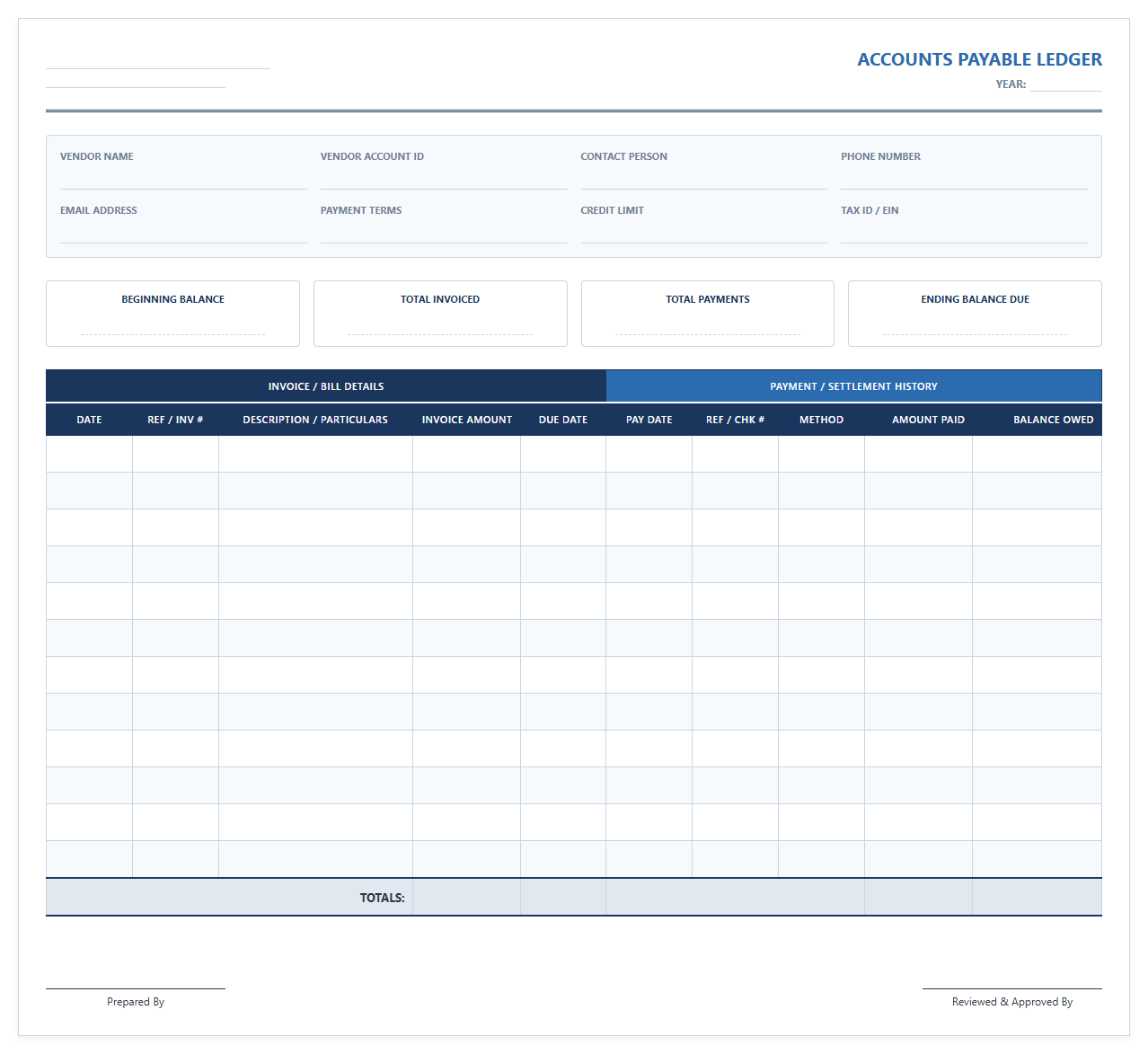The width and height of the screenshot is (1148, 1054).
Task: Click the Balance Owed totals cell
Action: [x=1038, y=897]
